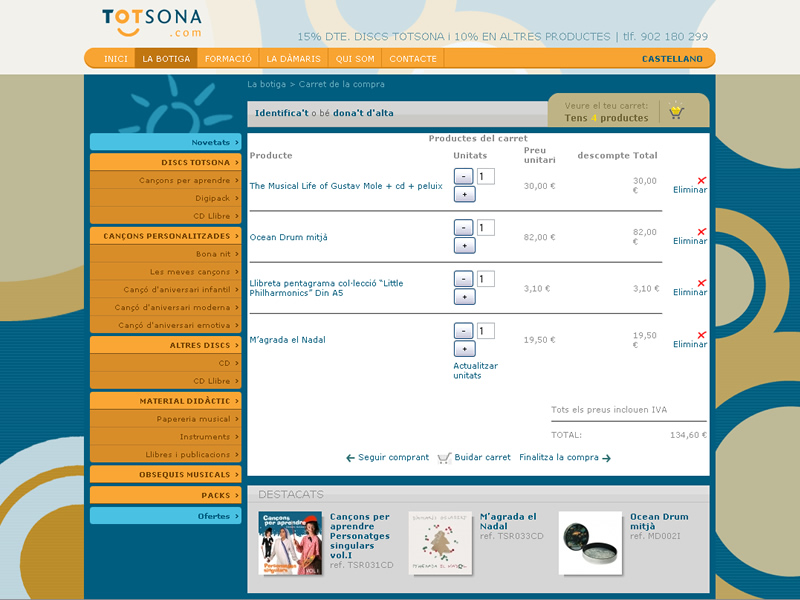Viewport: 800px width, 600px height.
Task: Open Llibreta pentagrama Little Philharmonics product
Action: tap(326, 288)
